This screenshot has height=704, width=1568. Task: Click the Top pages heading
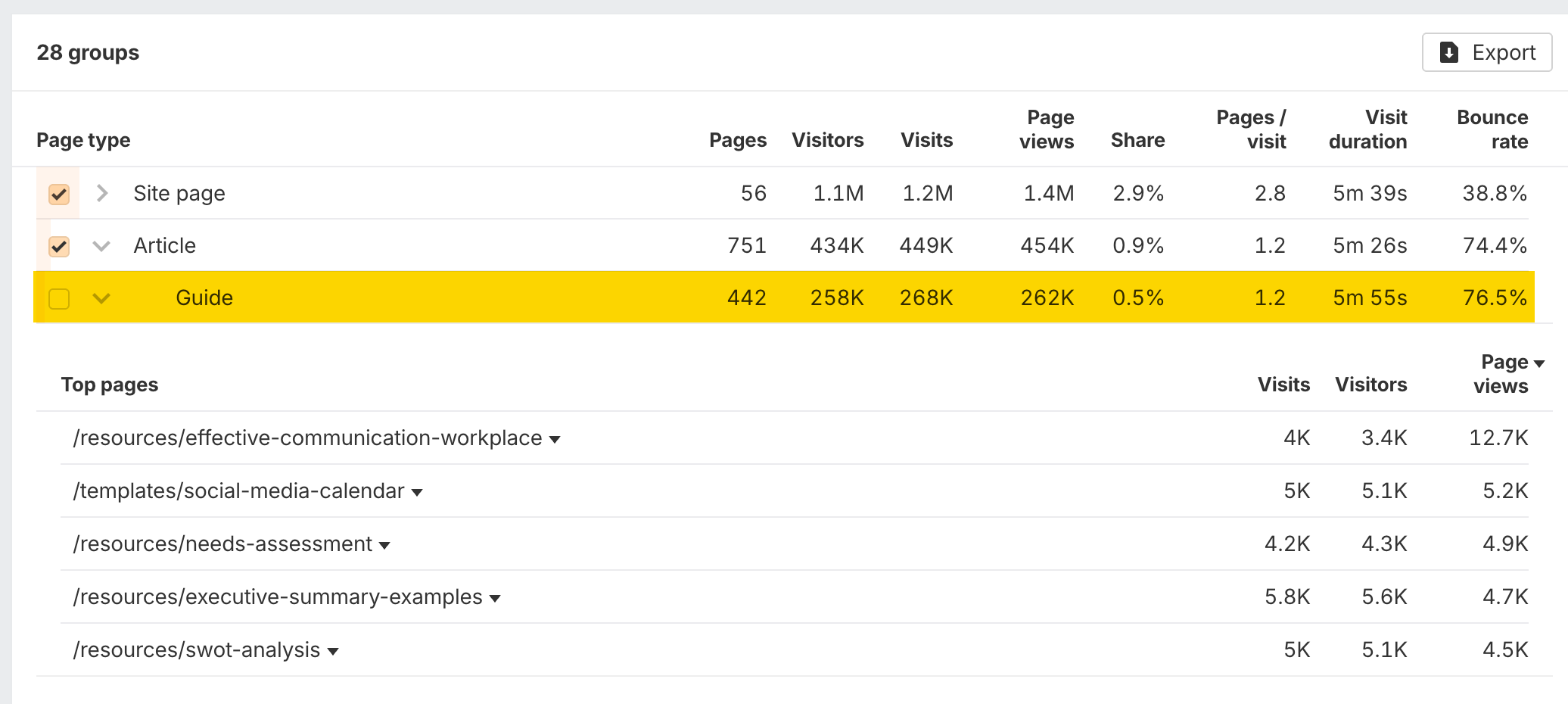pos(110,385)
